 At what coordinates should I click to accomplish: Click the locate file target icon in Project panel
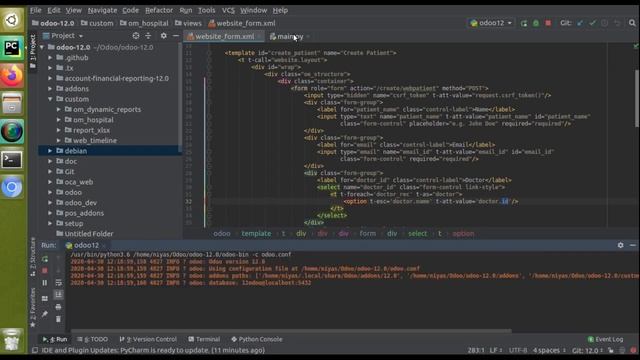(136, 36)
